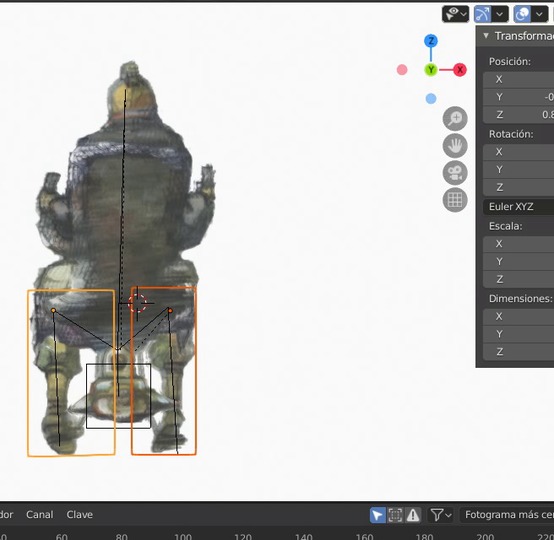
Task: Select the right orange leg bone box
Action: click(x=164, y=371)
